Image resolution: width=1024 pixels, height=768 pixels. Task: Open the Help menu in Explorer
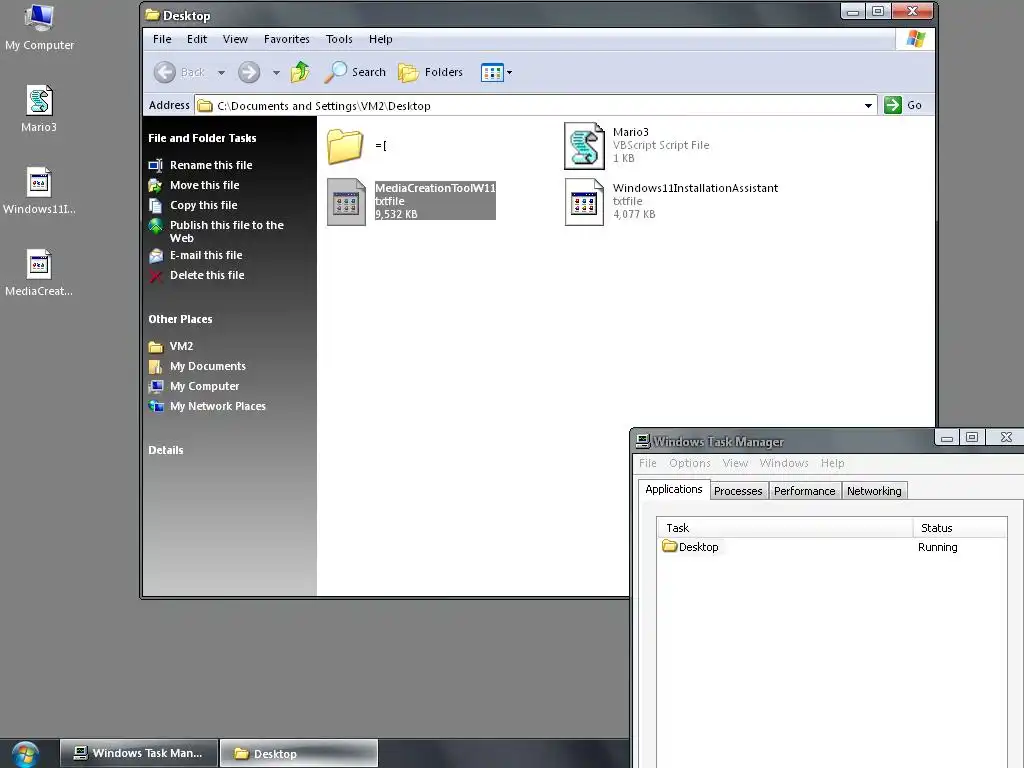pyautogui.click(x=380, y=39)
